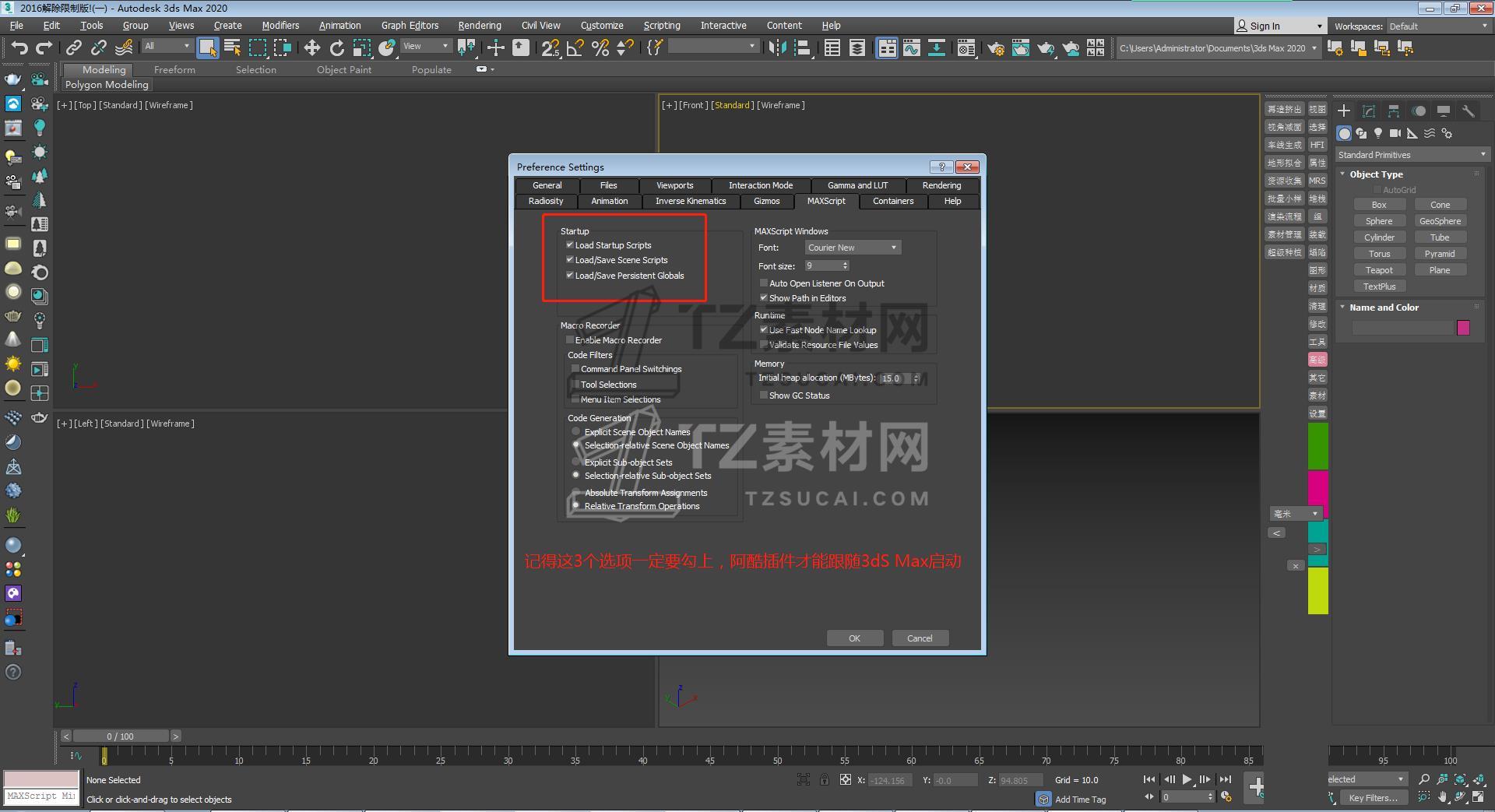Click the Mirror tool icon
Screen dimensions: 1495x812
[x=777, y=48]
